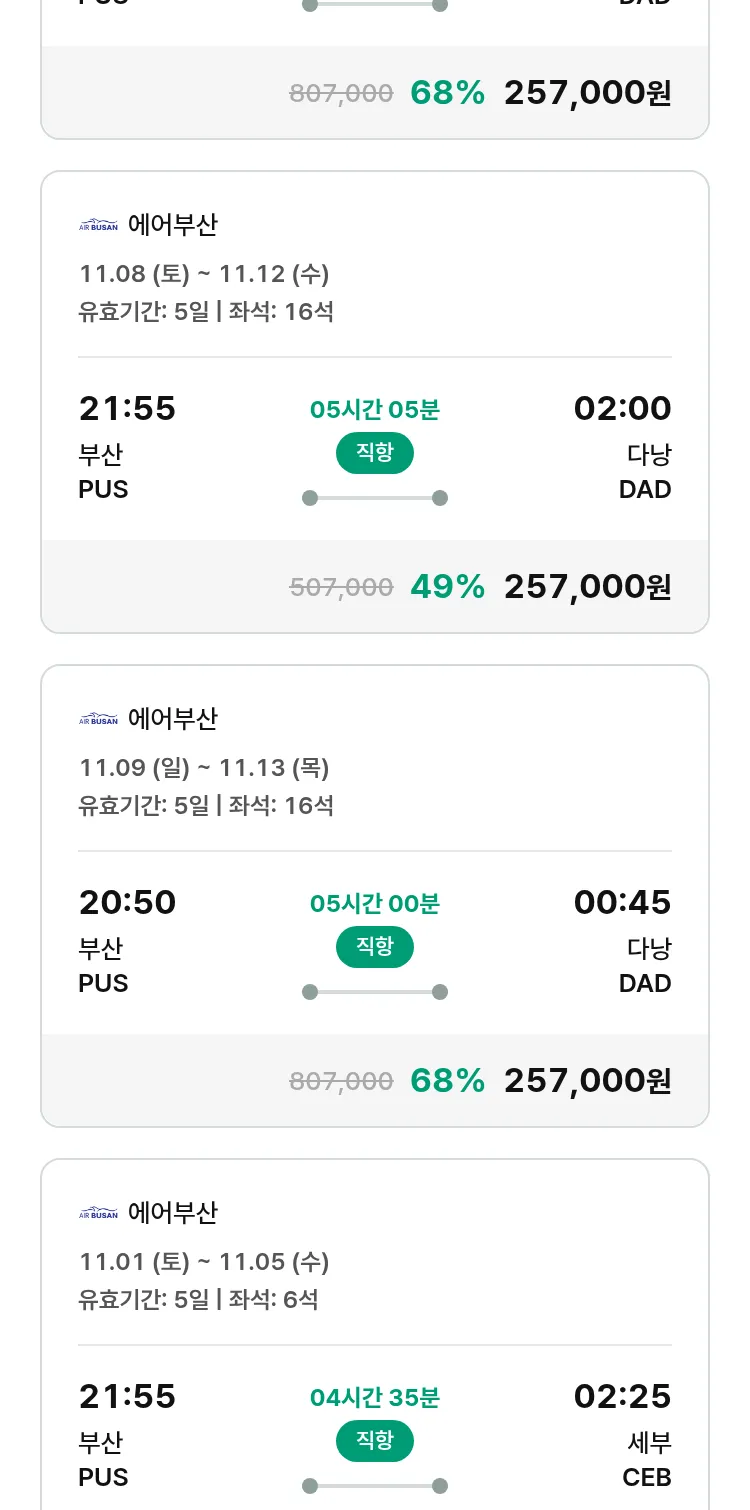This screenshot has width=750, height=1510.
Task: Click the struck-through 507,000 original price
Action: [x=341, y=588]
